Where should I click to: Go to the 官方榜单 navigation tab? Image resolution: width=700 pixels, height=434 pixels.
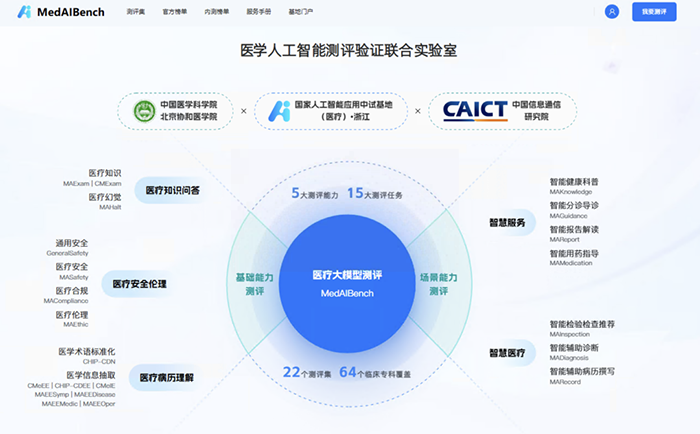click(x=176, y=12)
